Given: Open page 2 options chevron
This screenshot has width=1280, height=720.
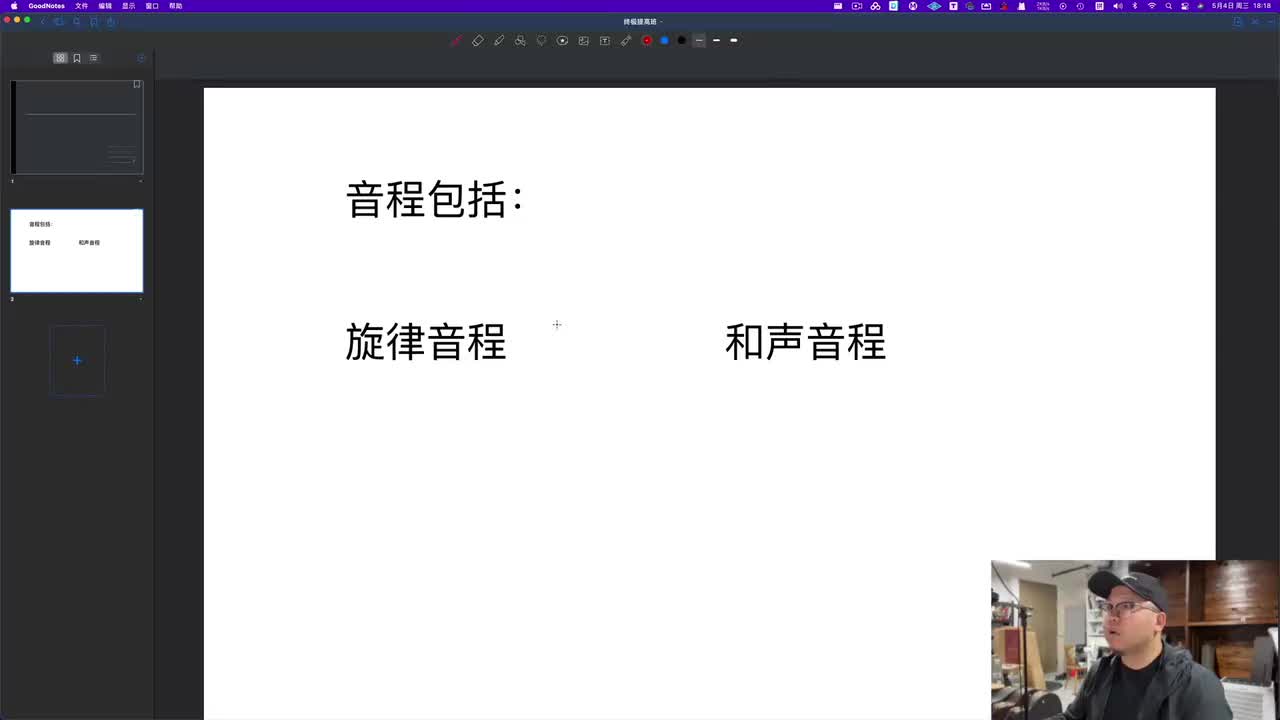Looking at the screenshot, I should [x=140, y=299].
